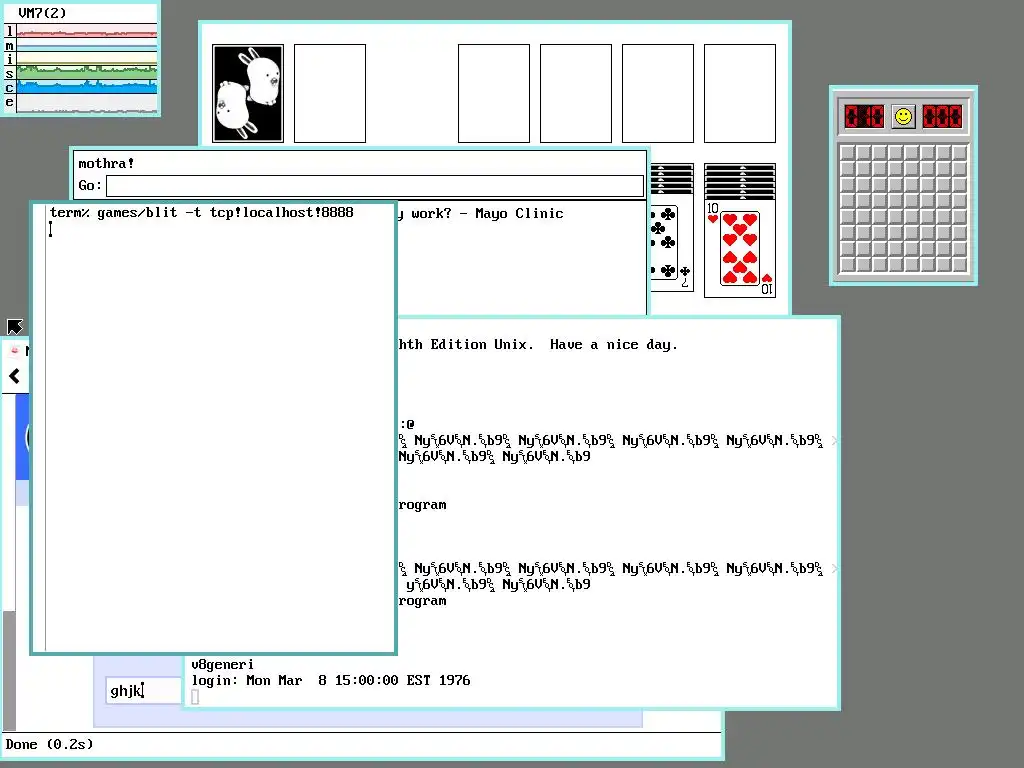The height and width of the screenshot is (768, 1024).
Task: Reveal the top-left corner cell in Minesweeper
Action: pyautogui.click(x=848, y=153)
